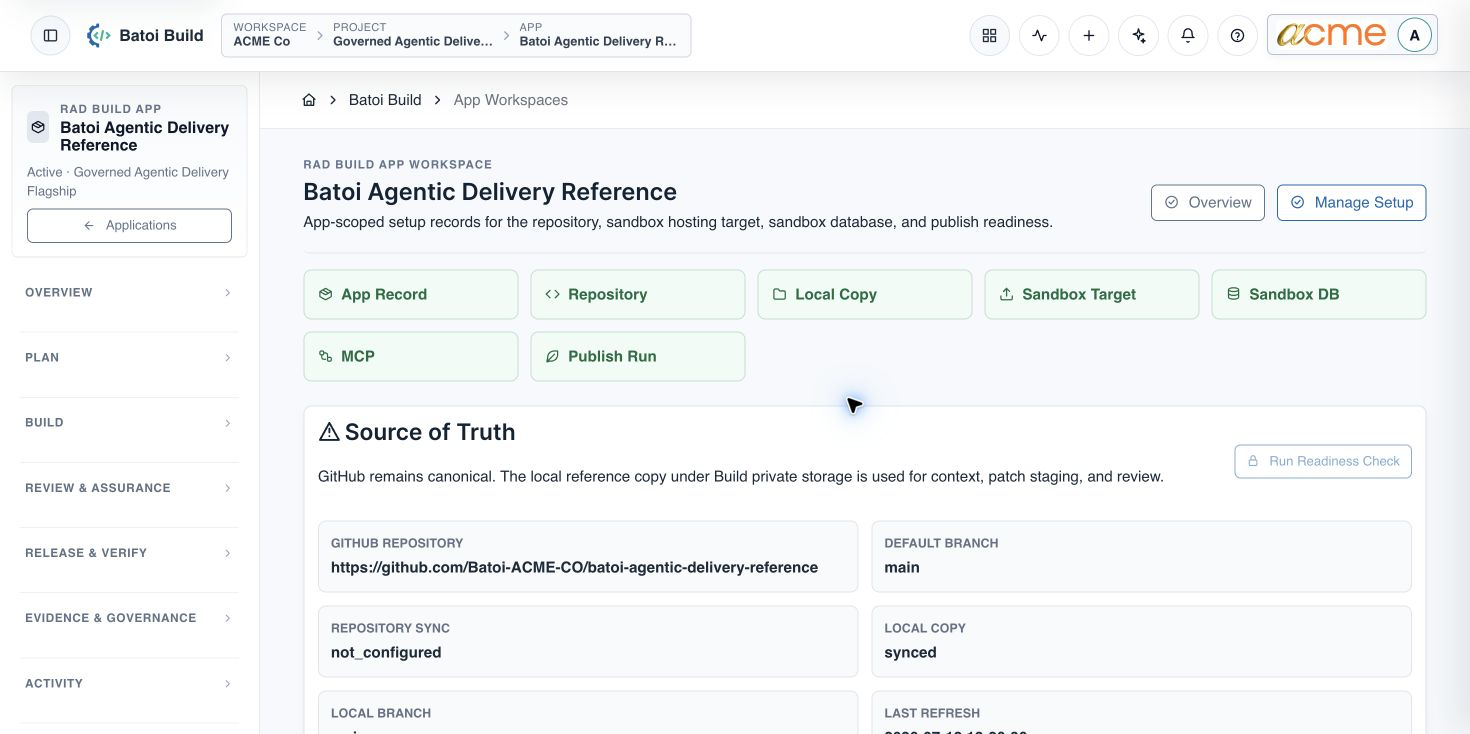Open the Publish Run tab
Viewport: 1470px width, 734px height.
pos(638,356)
